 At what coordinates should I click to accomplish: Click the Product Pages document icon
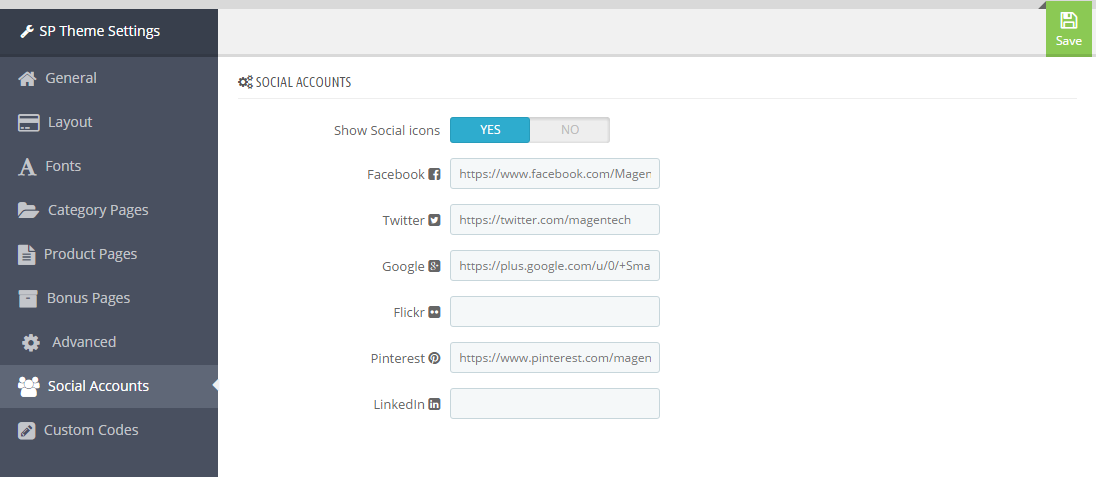click(x=27, y=255)
